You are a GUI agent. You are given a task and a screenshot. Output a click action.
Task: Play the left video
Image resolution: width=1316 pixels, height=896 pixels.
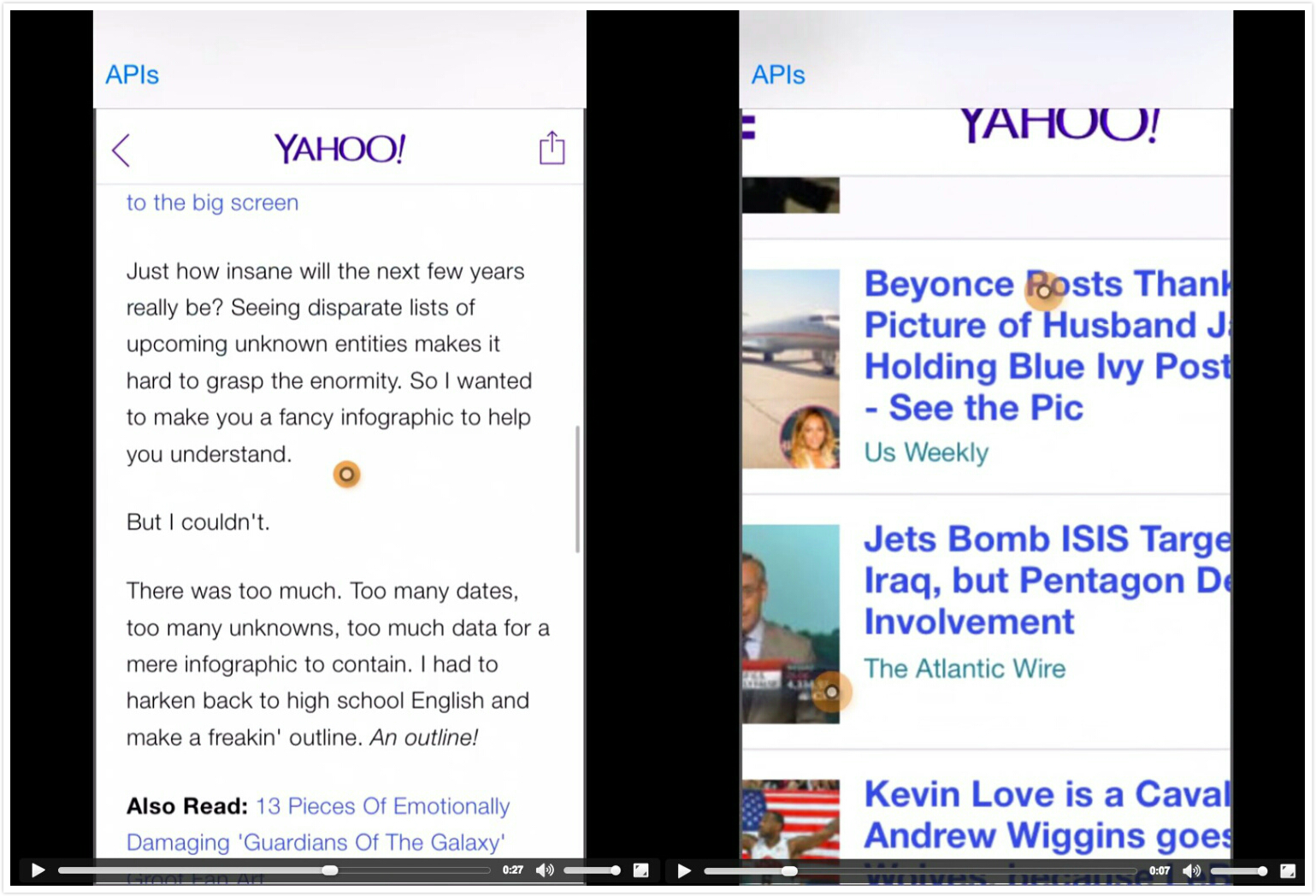(38, 870)
